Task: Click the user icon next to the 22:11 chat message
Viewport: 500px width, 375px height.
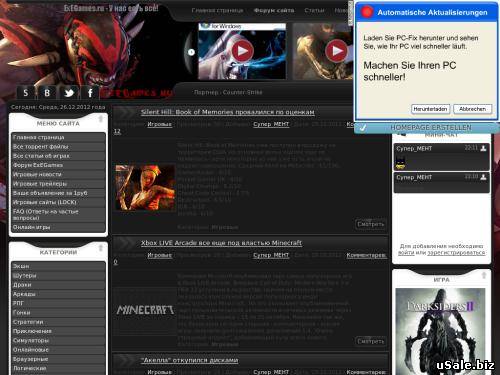Action: pyautogui.click(x=483, y=148)
